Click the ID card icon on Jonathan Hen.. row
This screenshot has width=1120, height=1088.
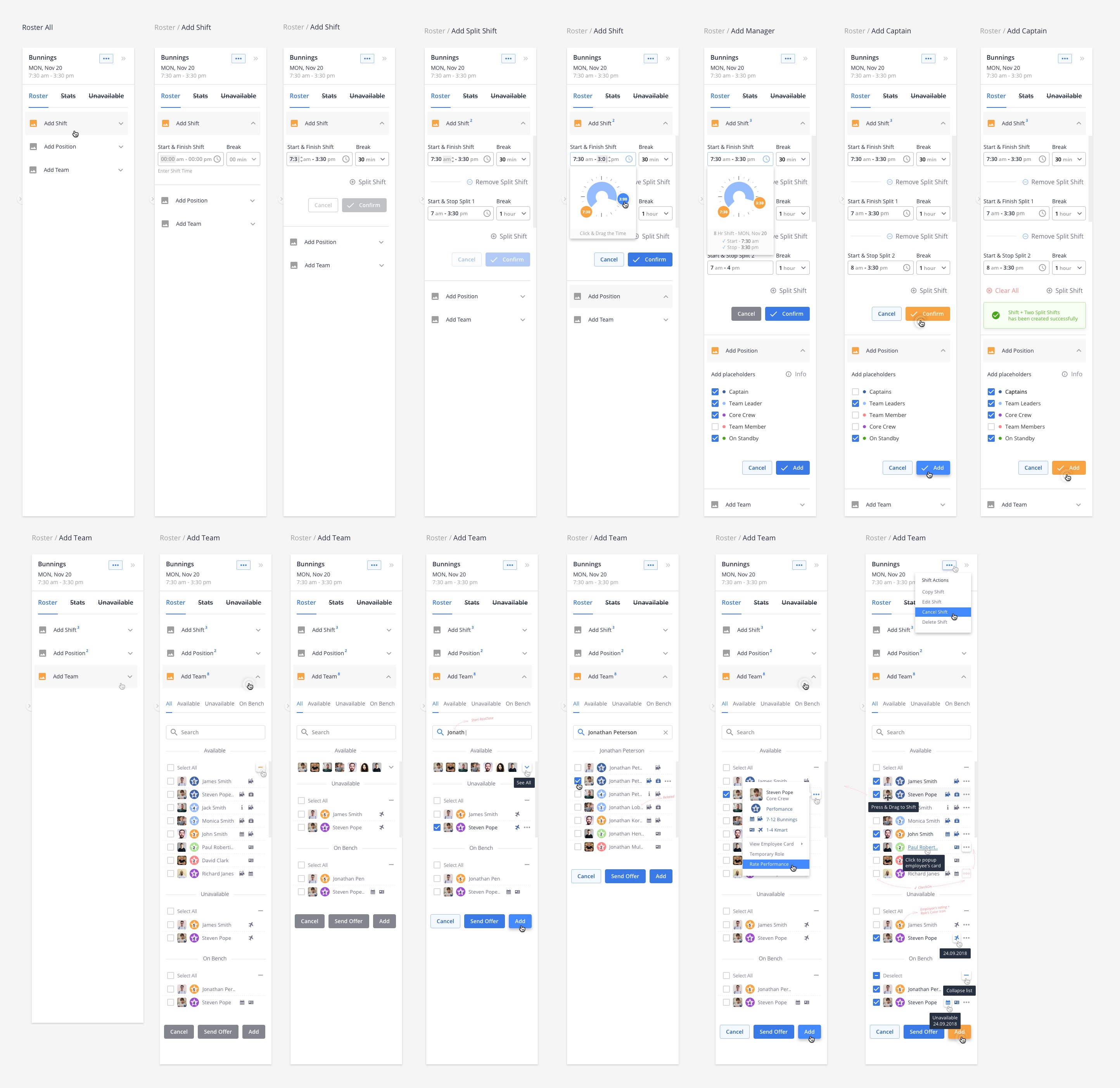point(658,833)
